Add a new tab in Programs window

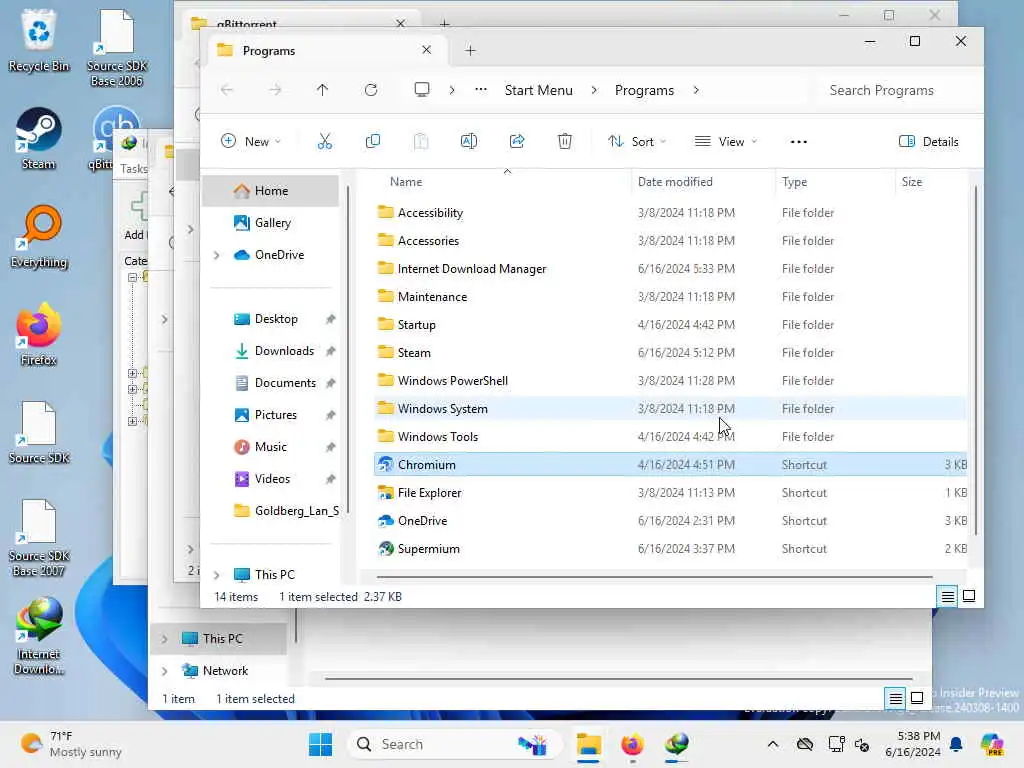point(470,50)
